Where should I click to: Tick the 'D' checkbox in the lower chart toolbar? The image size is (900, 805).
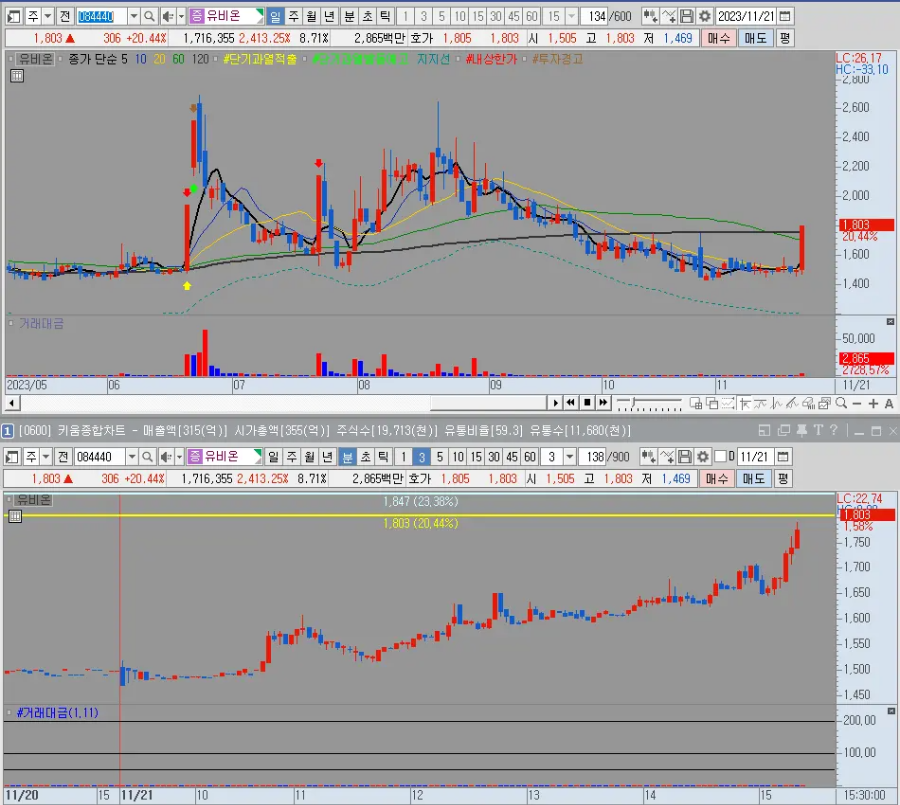[x=721, y=457]
